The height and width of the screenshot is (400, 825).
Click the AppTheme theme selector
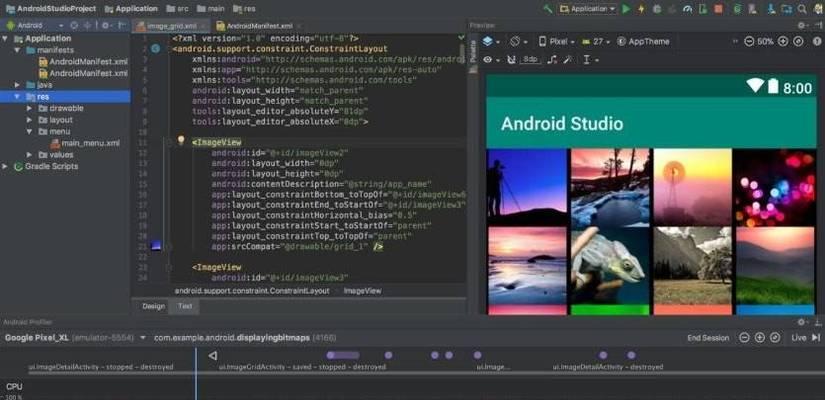point(643,41)
